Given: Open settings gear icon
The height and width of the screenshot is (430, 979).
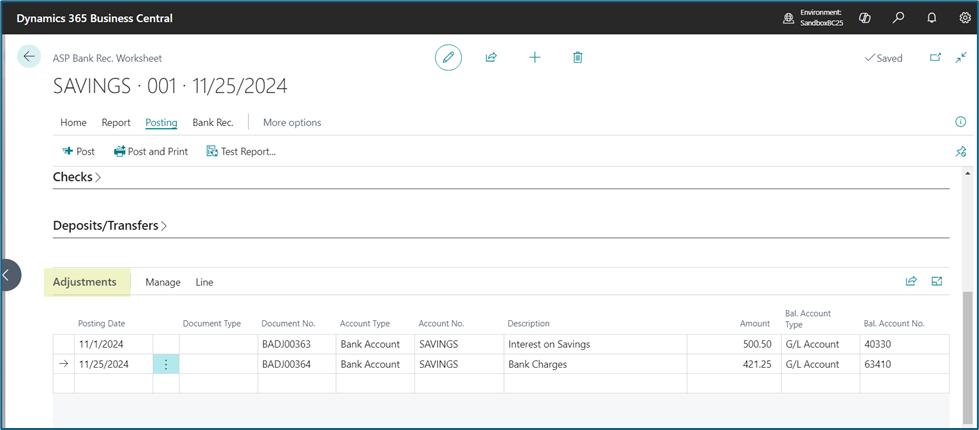Looking at the screenshot, I should coord(965,18).
